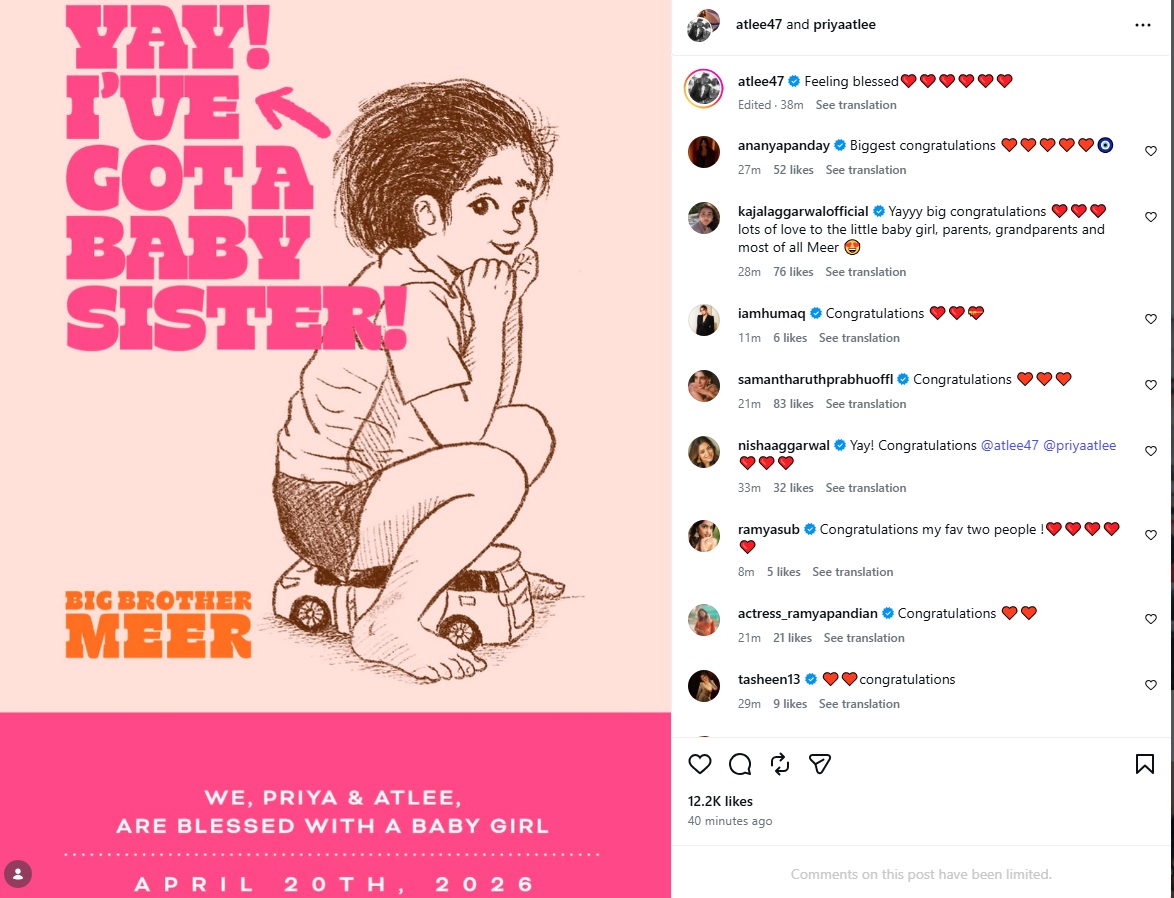View 83 likes on samantharuthprabhuoffl's comment
This screenshot has height=898, width=1174.
click(x=793, y=404)
